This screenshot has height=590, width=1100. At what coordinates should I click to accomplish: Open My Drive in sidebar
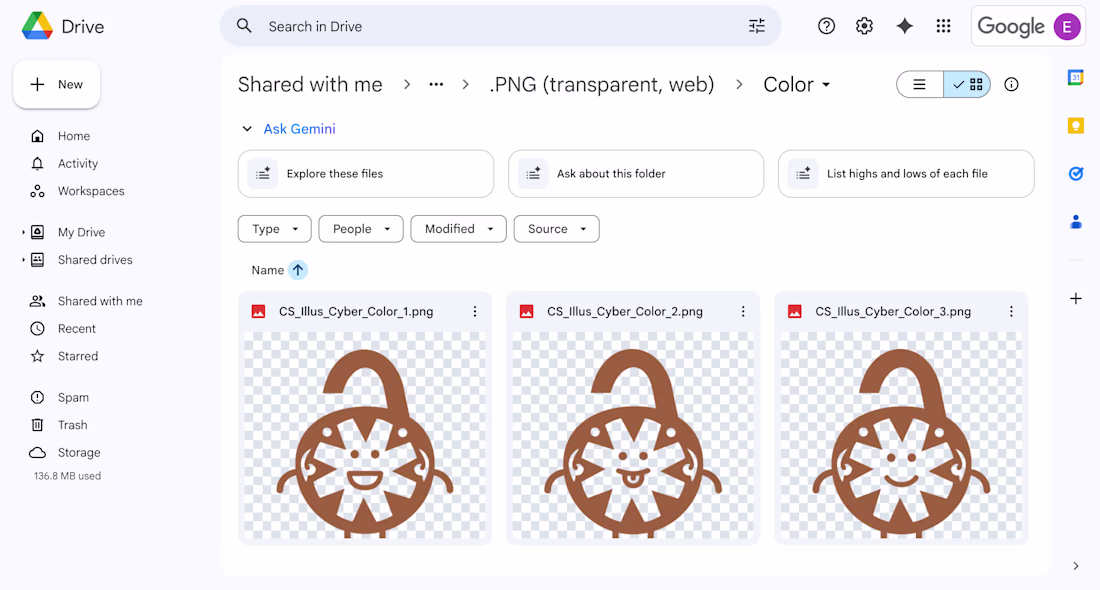(x=81, y=232)
